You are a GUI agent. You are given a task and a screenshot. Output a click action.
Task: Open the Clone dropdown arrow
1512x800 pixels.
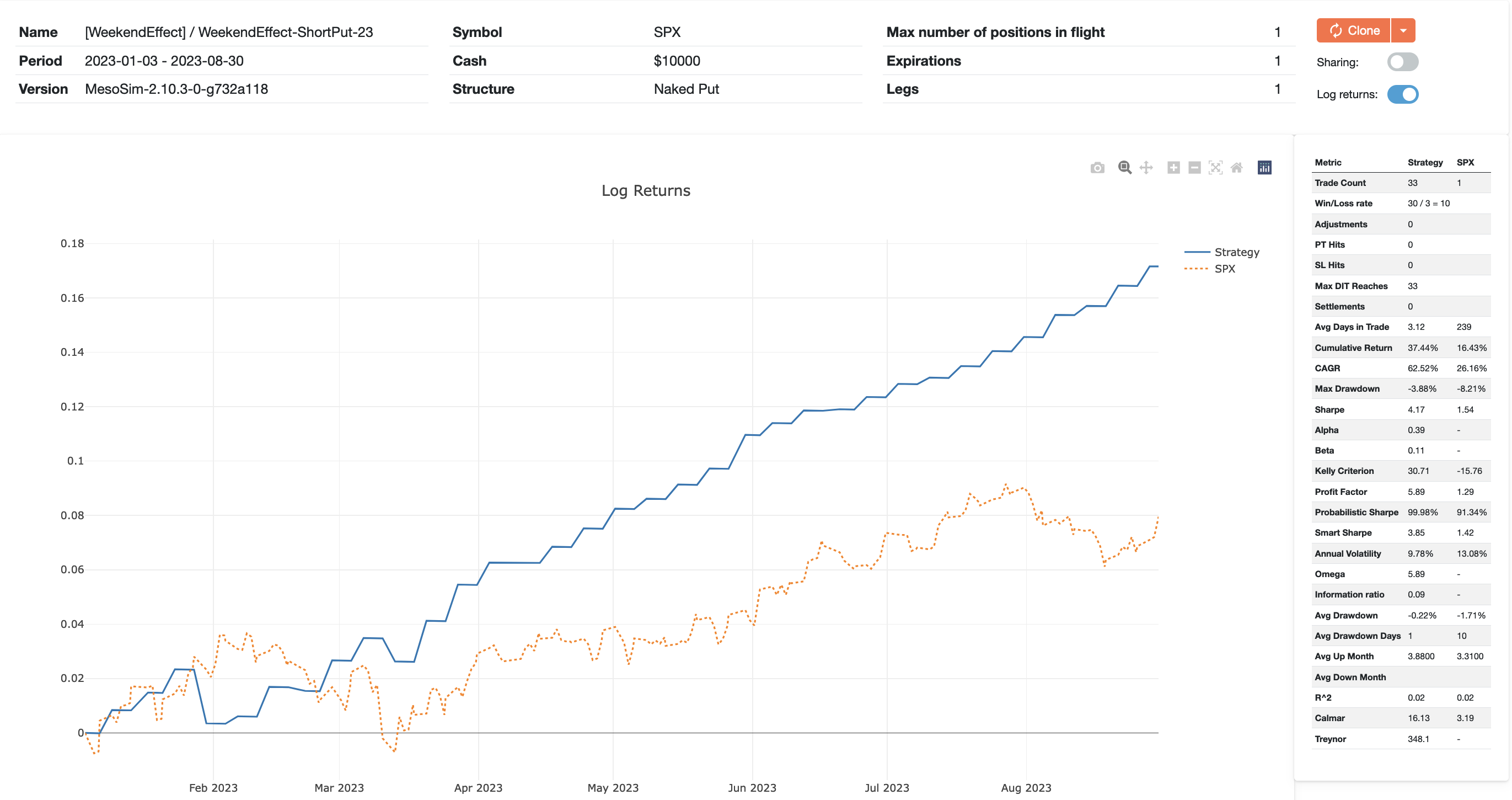pyautogui.click(x=1403, y=30)
